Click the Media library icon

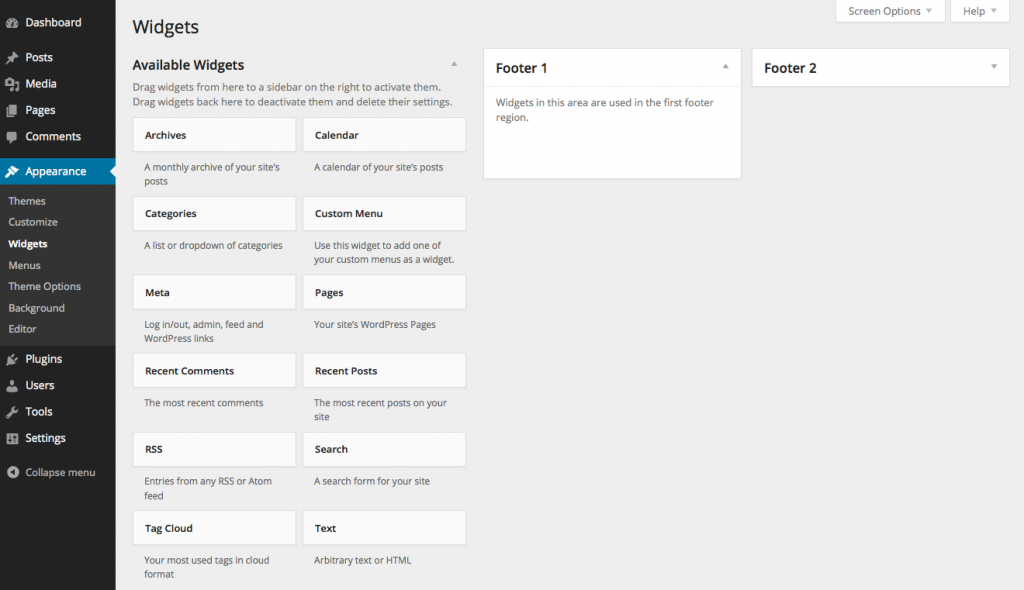(12, 84)
